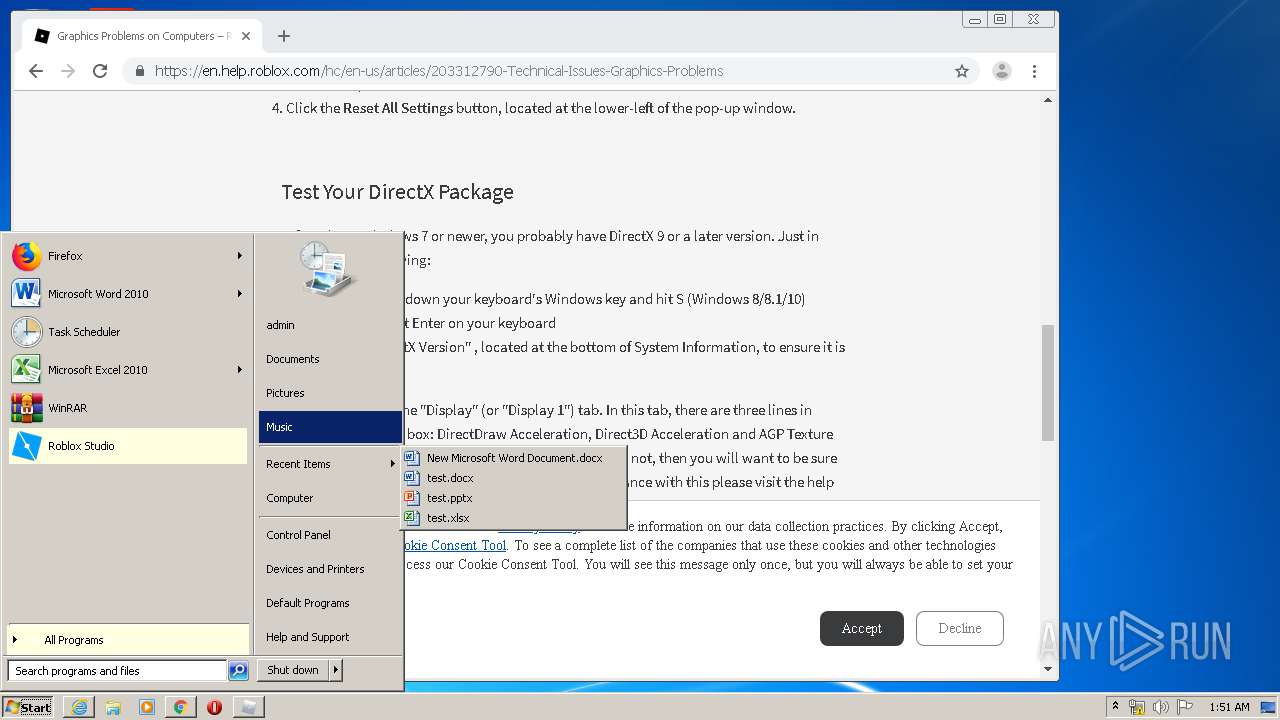Open Chrome three-dot menu
Image resolution: width=1280 pixels, height=720 pixels.
pos(1034,71)
